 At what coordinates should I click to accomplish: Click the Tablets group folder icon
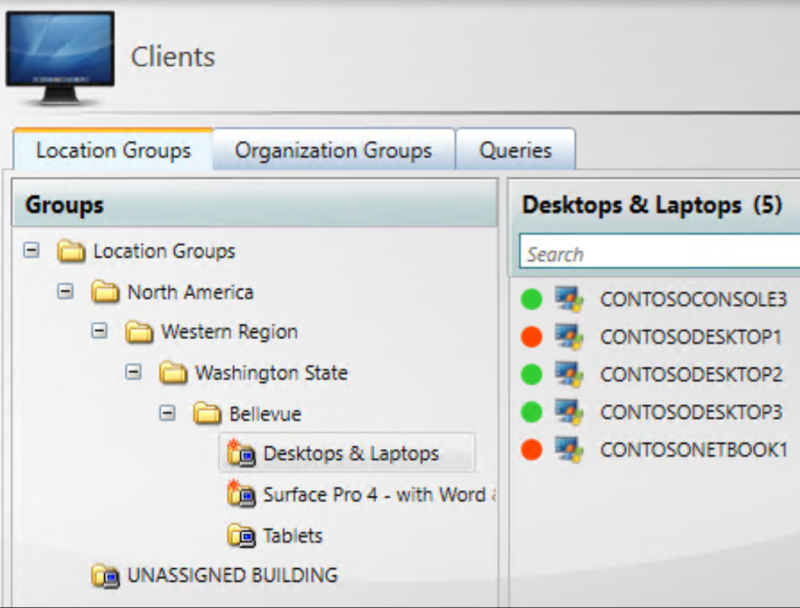click(241, 536)
